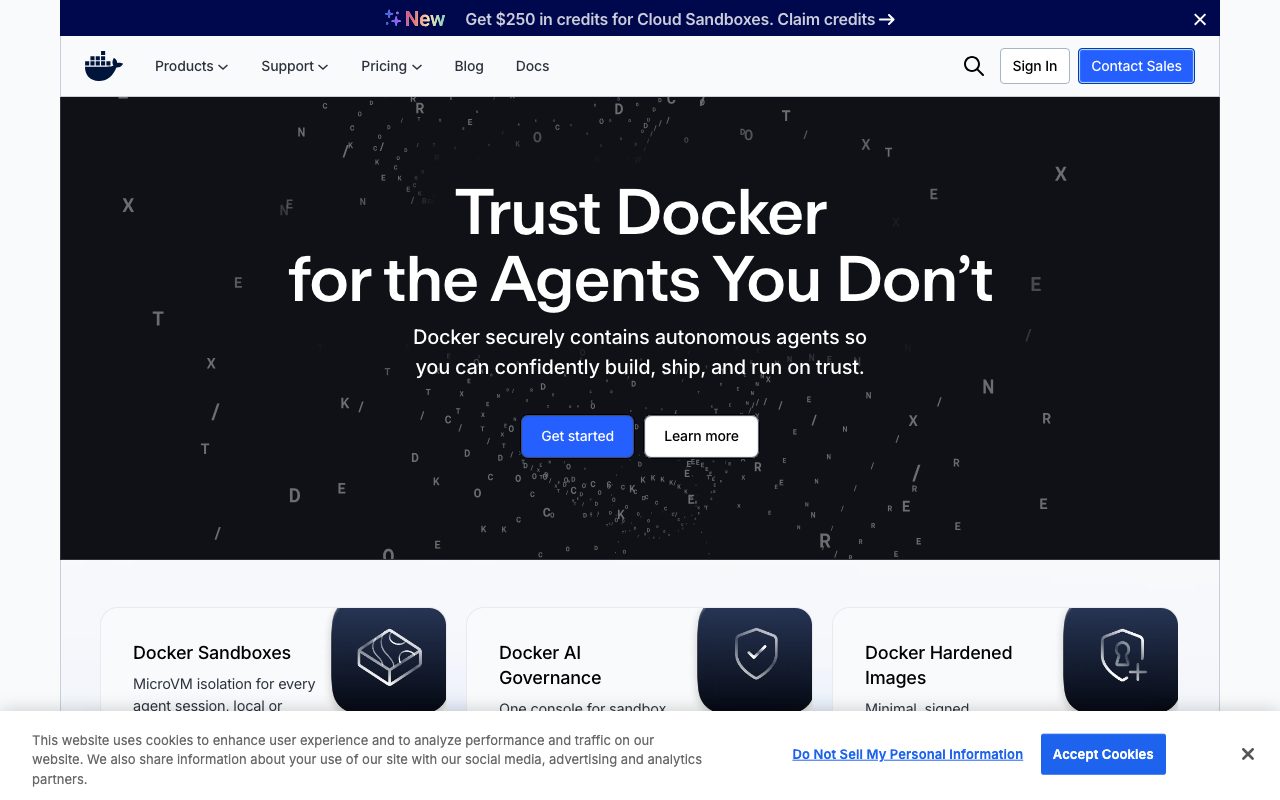Click the 'Trust Docker' headline
This screenshot has width=1280, height=800.
pos(640,212)
